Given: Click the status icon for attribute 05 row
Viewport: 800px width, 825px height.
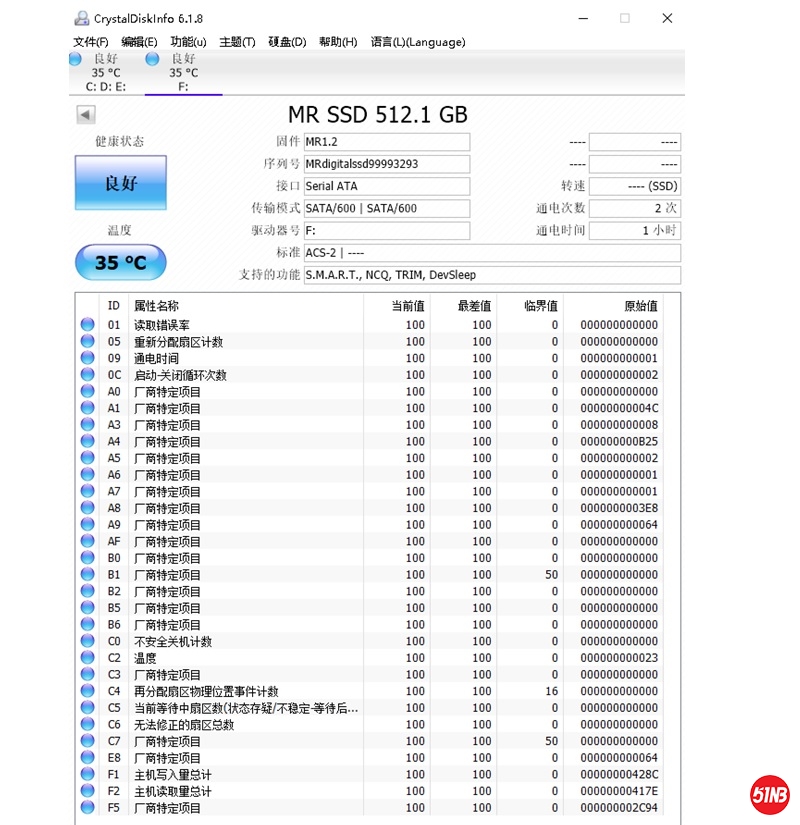Looking at the screenshot, I should coord(87,342).
